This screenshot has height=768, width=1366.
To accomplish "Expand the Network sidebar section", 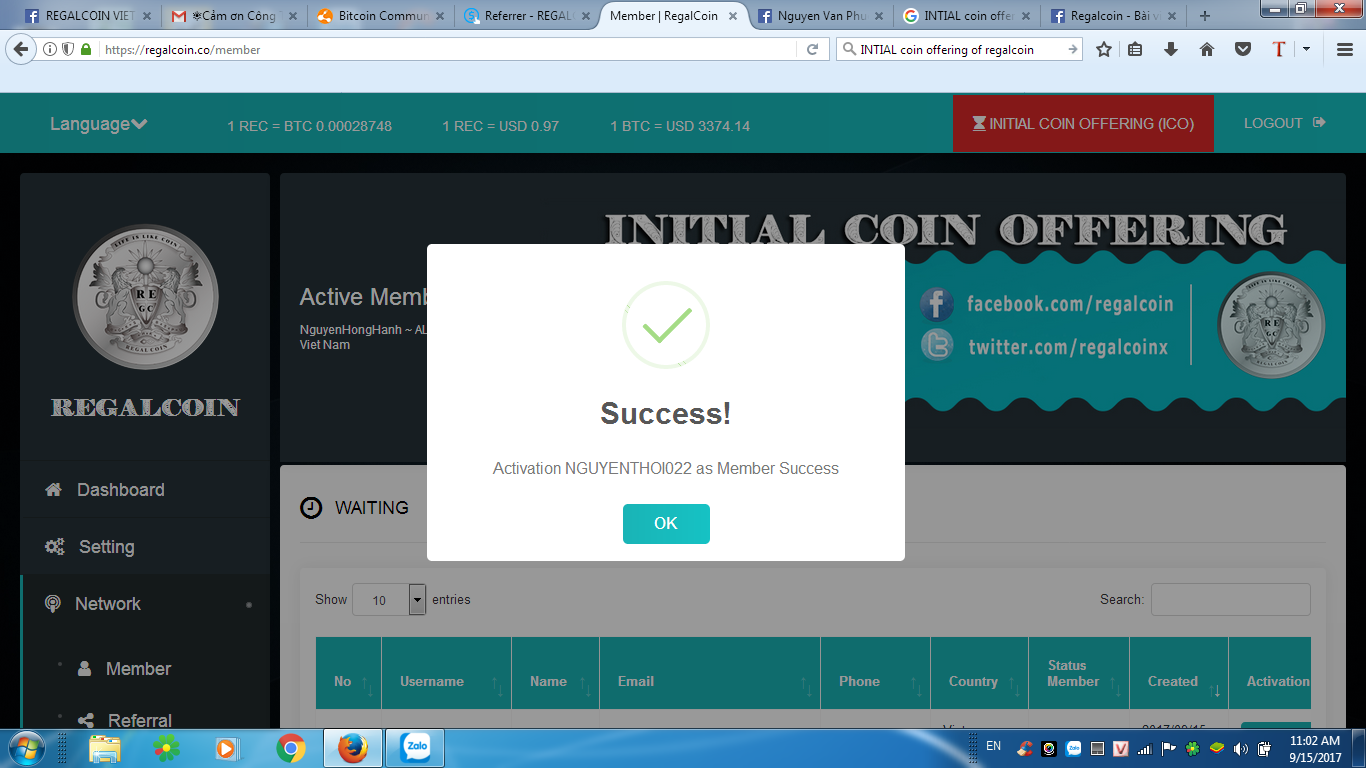I will pos(145,604).
